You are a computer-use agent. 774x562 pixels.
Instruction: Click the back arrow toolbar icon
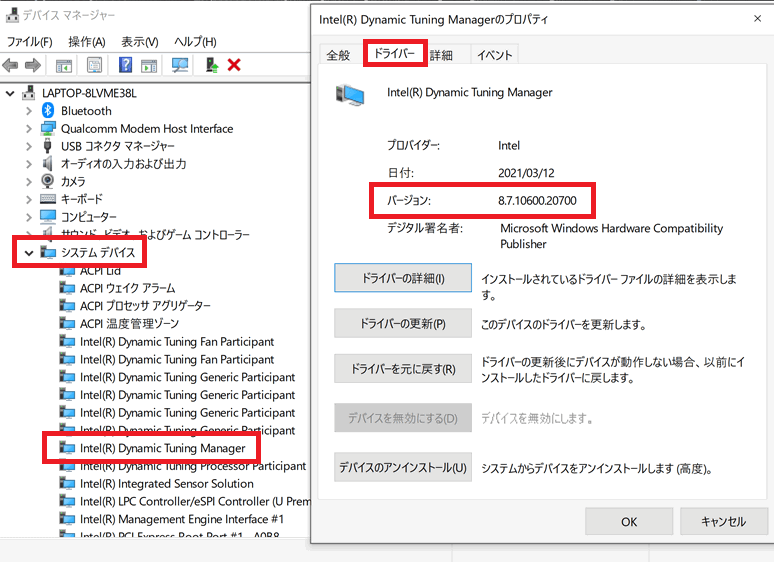click(11, 65)
